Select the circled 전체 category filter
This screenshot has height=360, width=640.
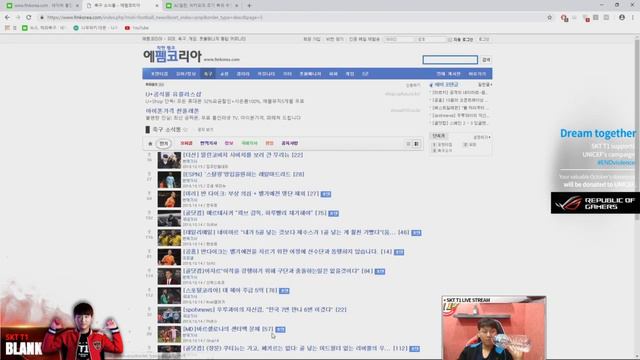[x=164, y=144]
